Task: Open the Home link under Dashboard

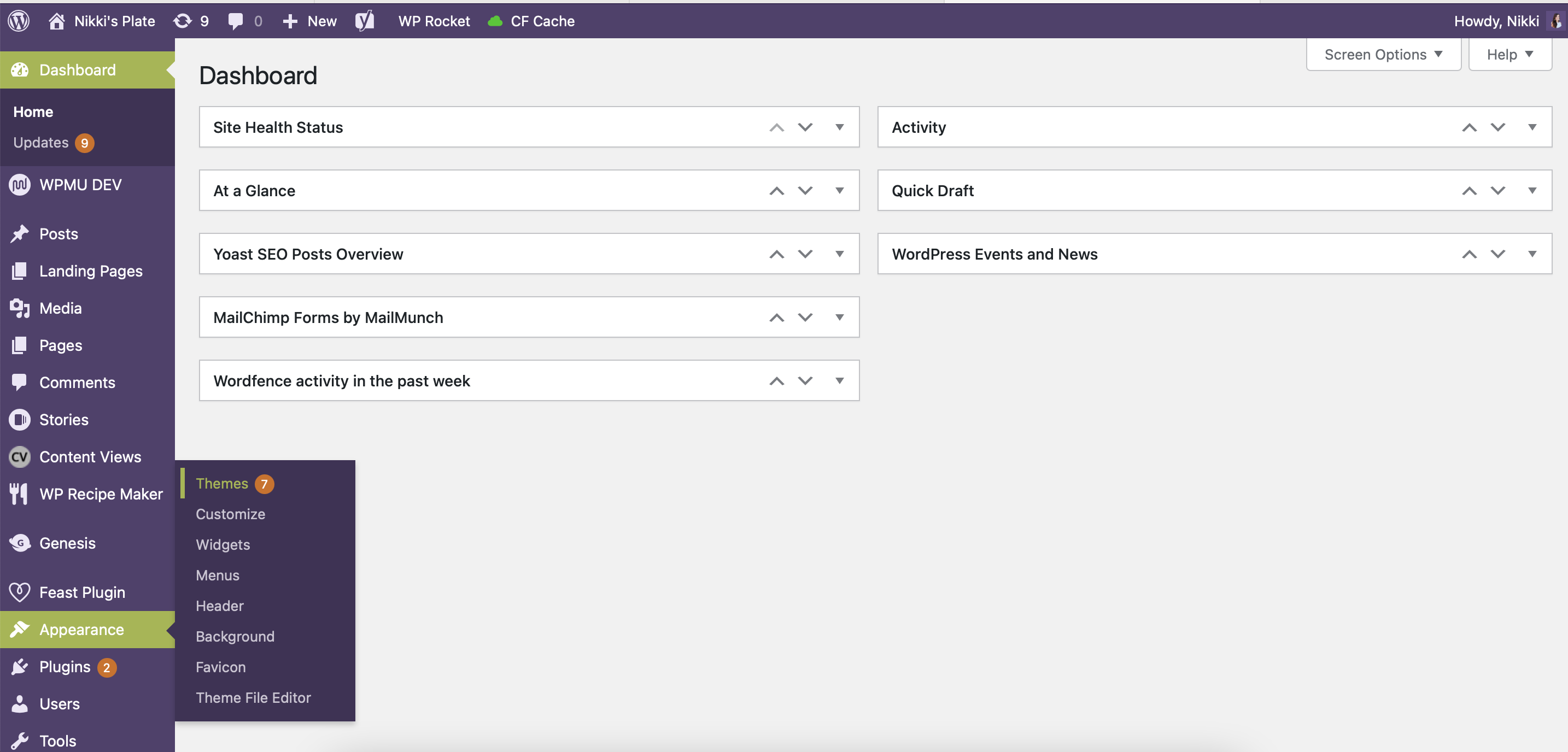Action: (33, 112)
